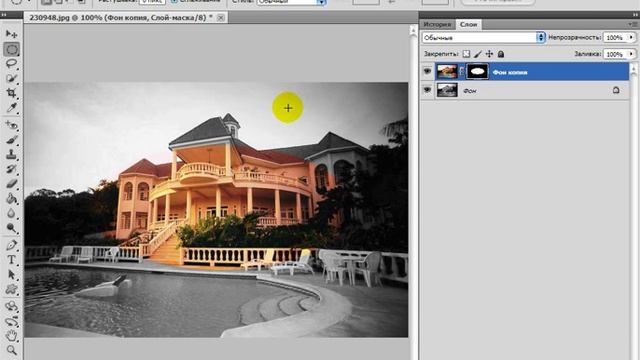
Task: Select the Type tool
Action: coord(11,260)
